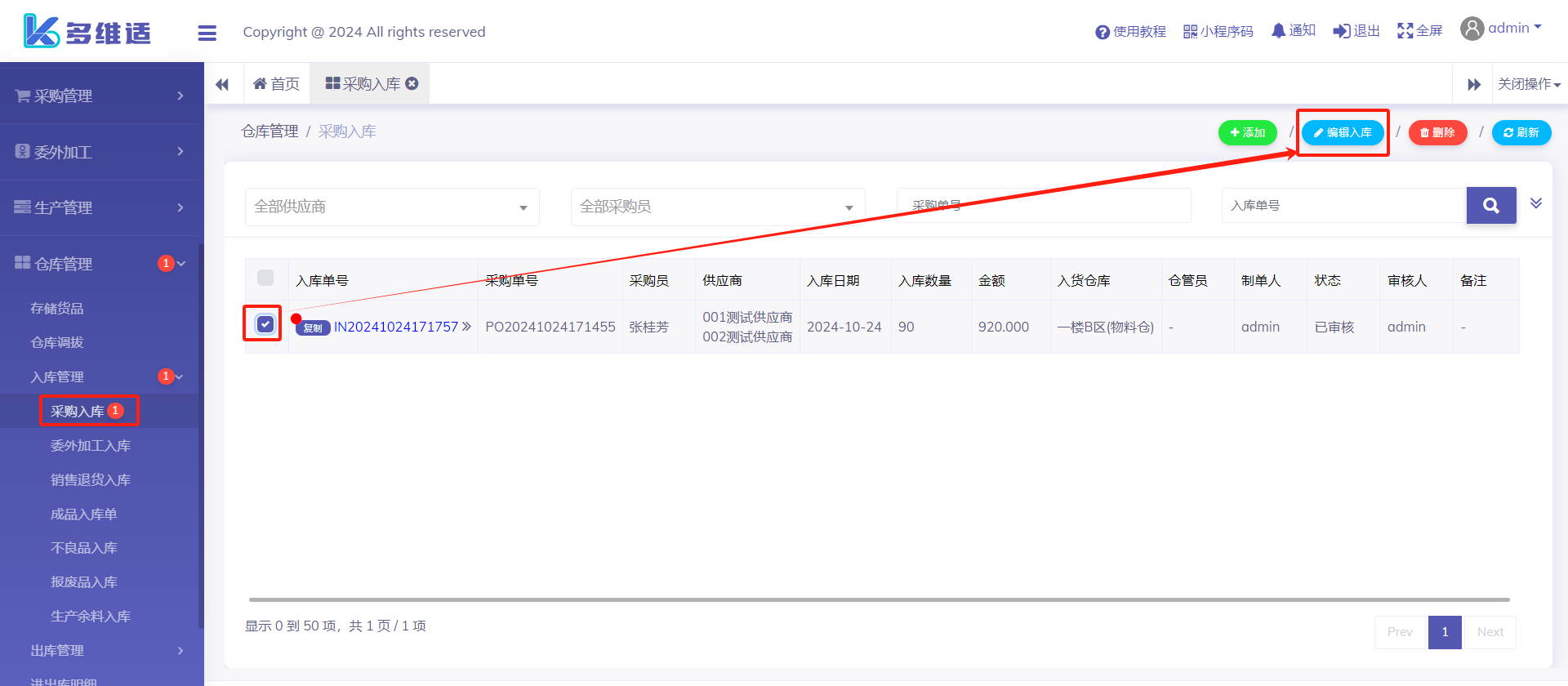The height and width of the screenshot is (686, 1568).
Task: Click the blue search magnifier button
Action: tap(1490, 206)
